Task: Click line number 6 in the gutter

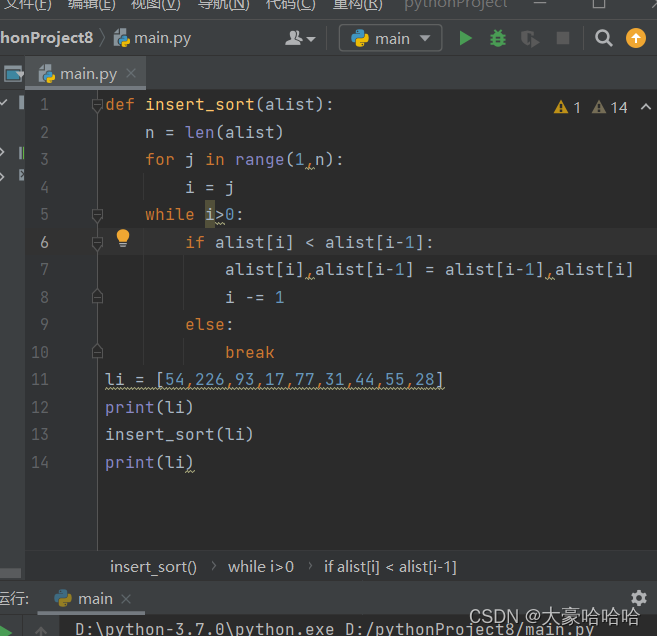Action: tap(44, 243)
